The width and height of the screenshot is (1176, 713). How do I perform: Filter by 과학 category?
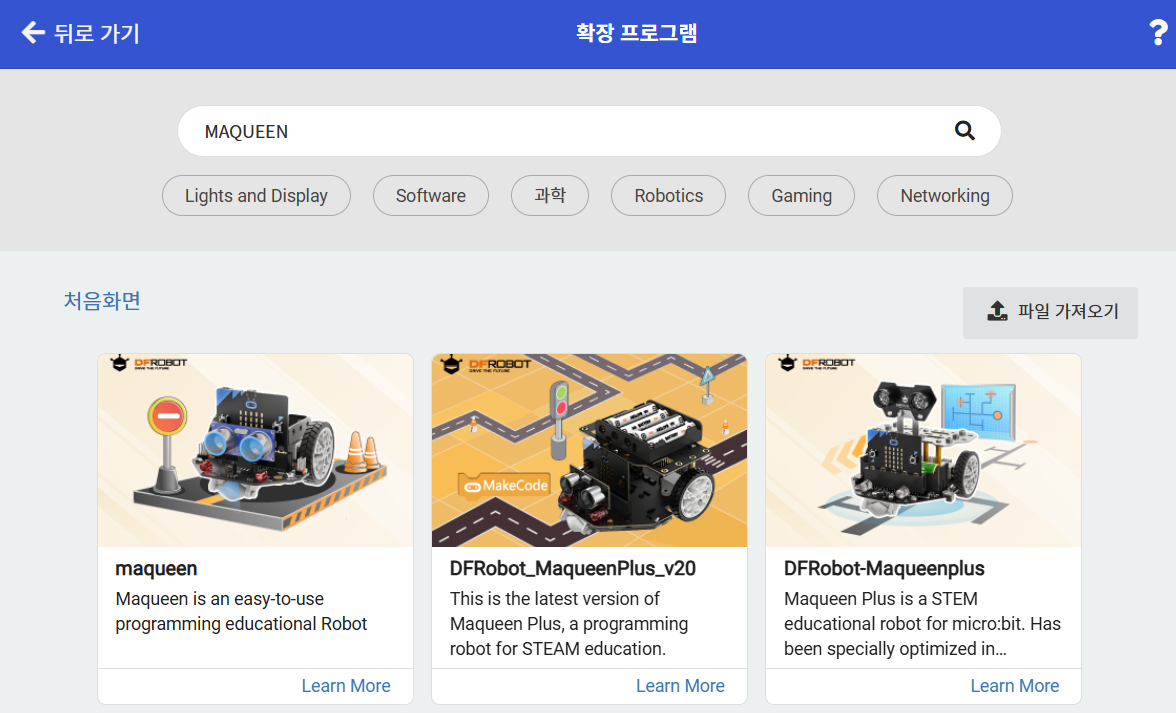click(550, 196)
